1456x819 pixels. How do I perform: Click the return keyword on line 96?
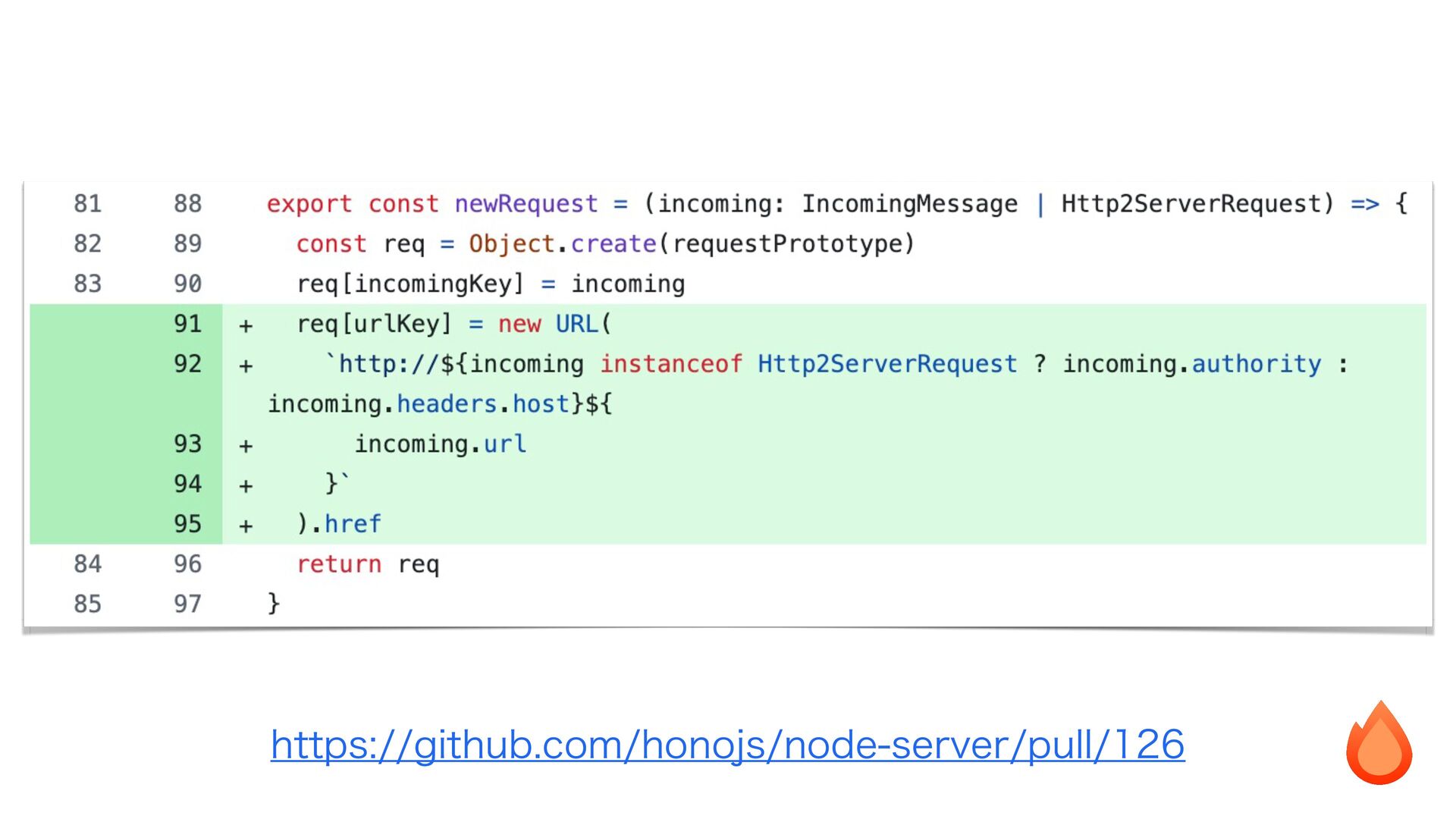(x=339, y=564)
